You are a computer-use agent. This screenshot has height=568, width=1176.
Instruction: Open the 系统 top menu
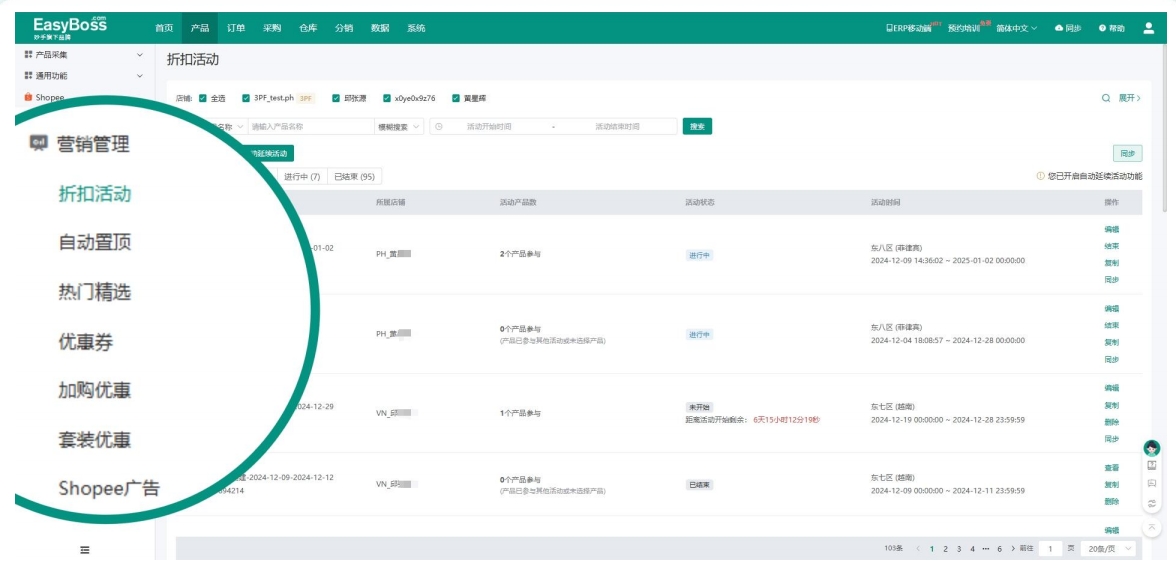(x=416, y=28)
